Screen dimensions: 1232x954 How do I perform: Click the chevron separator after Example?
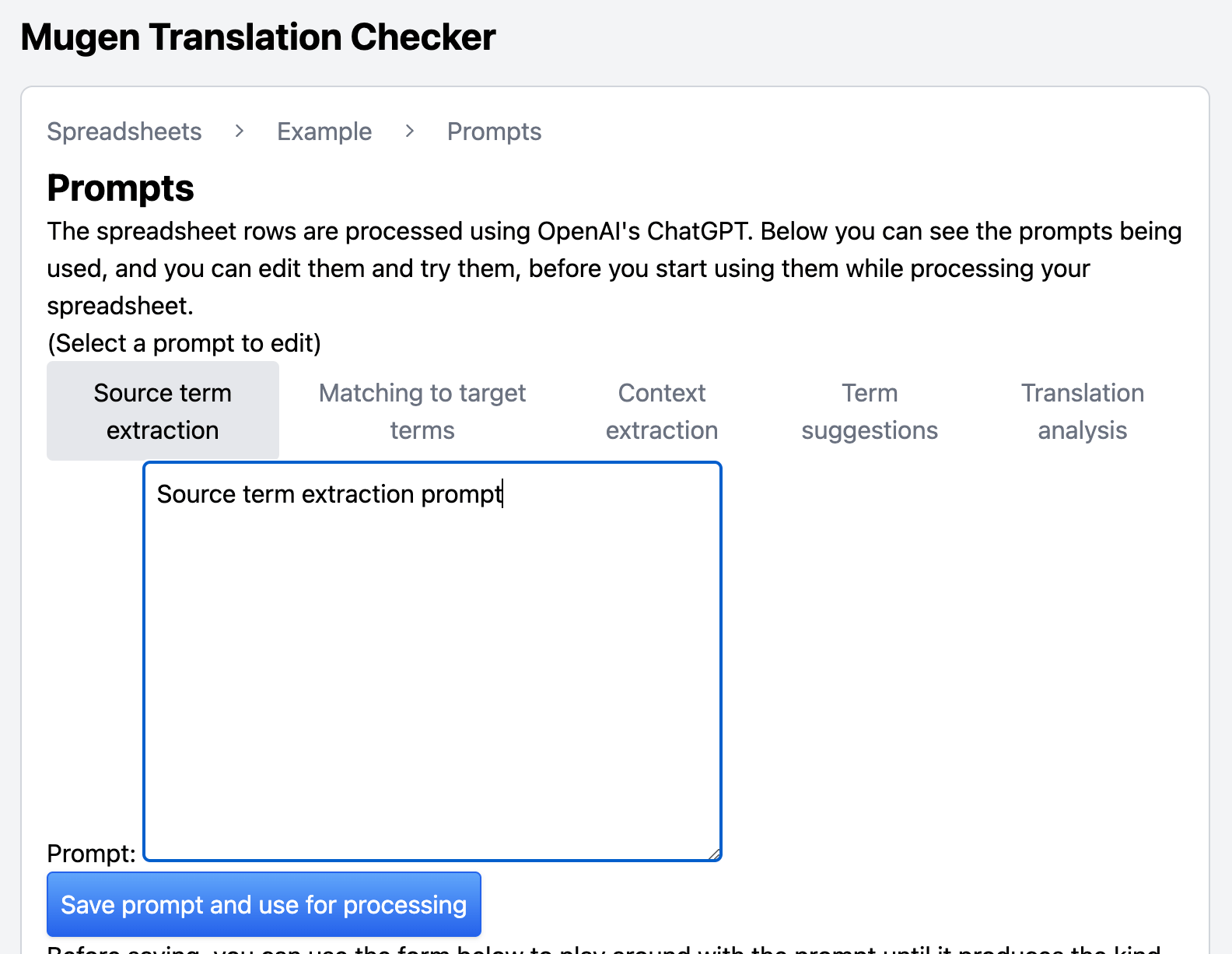[x=410, y=132]
